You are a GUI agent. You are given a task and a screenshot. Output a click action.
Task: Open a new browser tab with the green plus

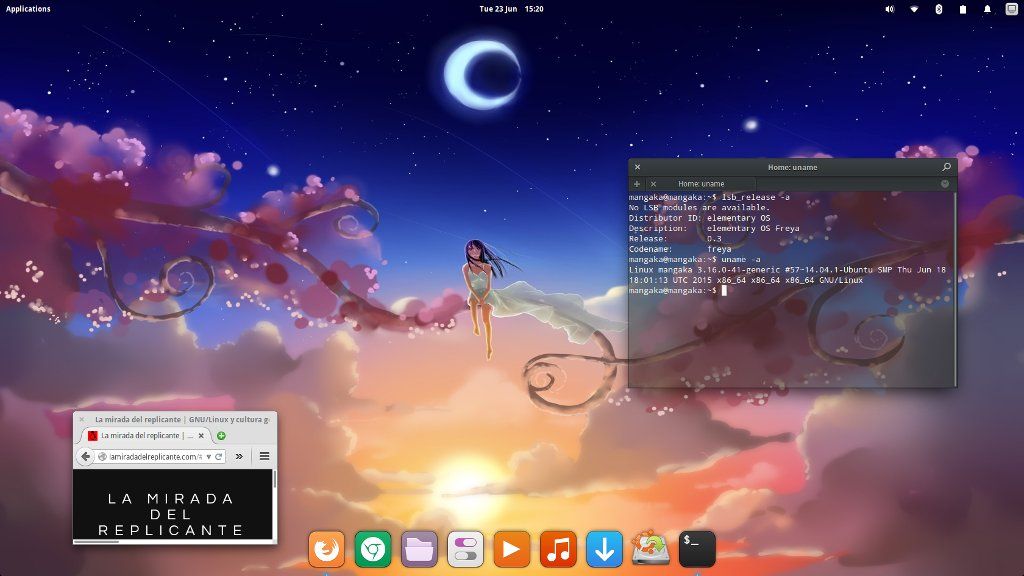coord(221,435)
